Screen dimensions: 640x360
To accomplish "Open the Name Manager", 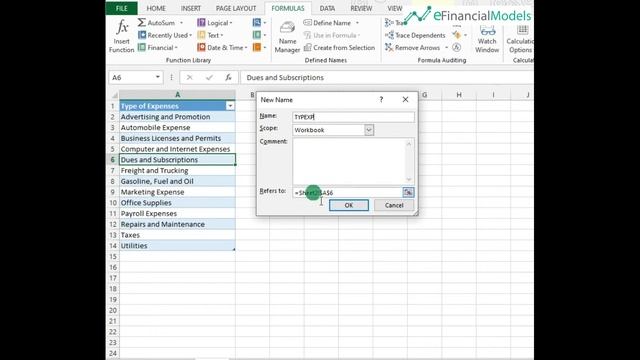I will click(x=287, y=37).
